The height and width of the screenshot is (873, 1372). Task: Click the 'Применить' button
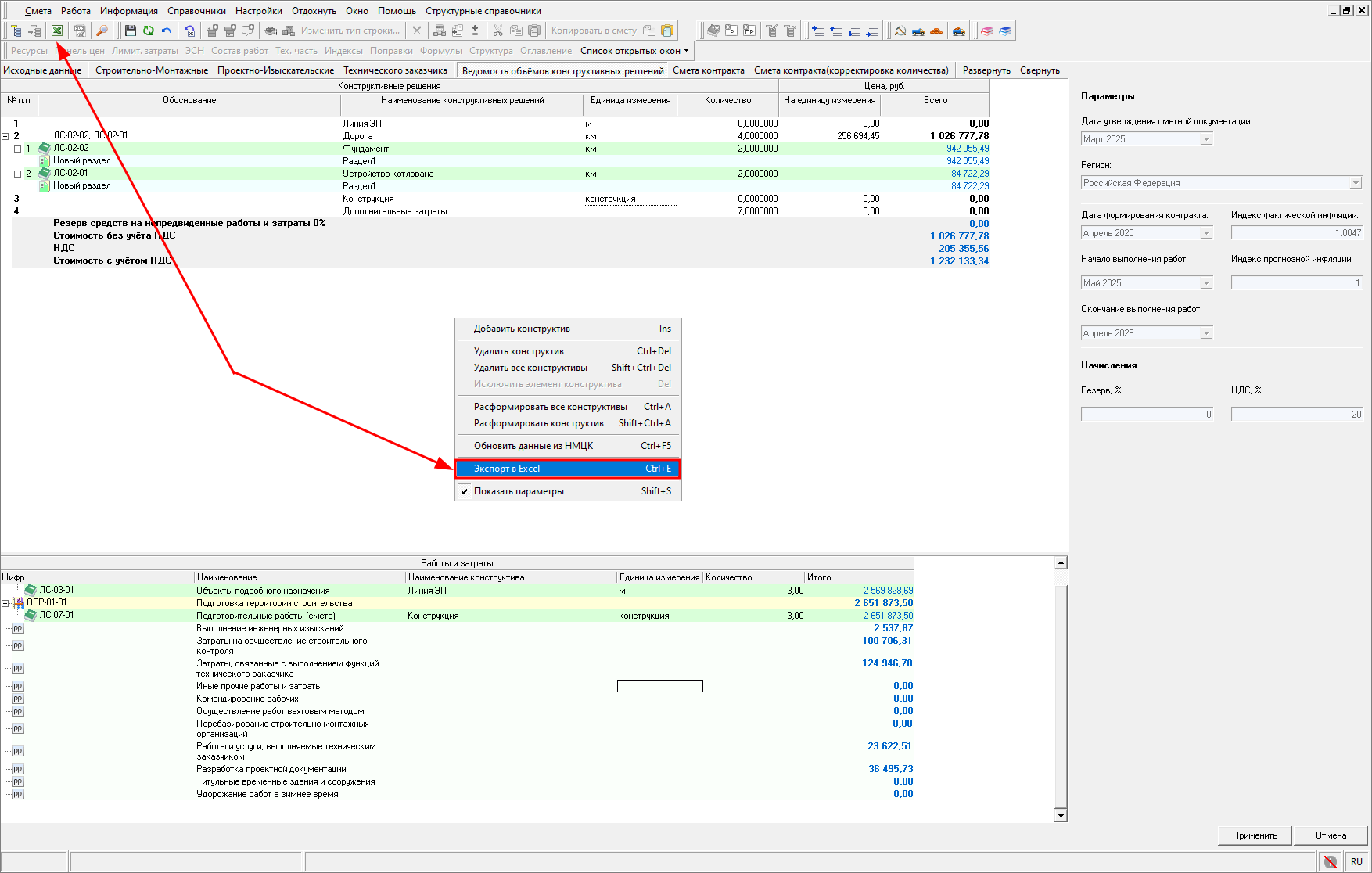[x=1255, y=835]
